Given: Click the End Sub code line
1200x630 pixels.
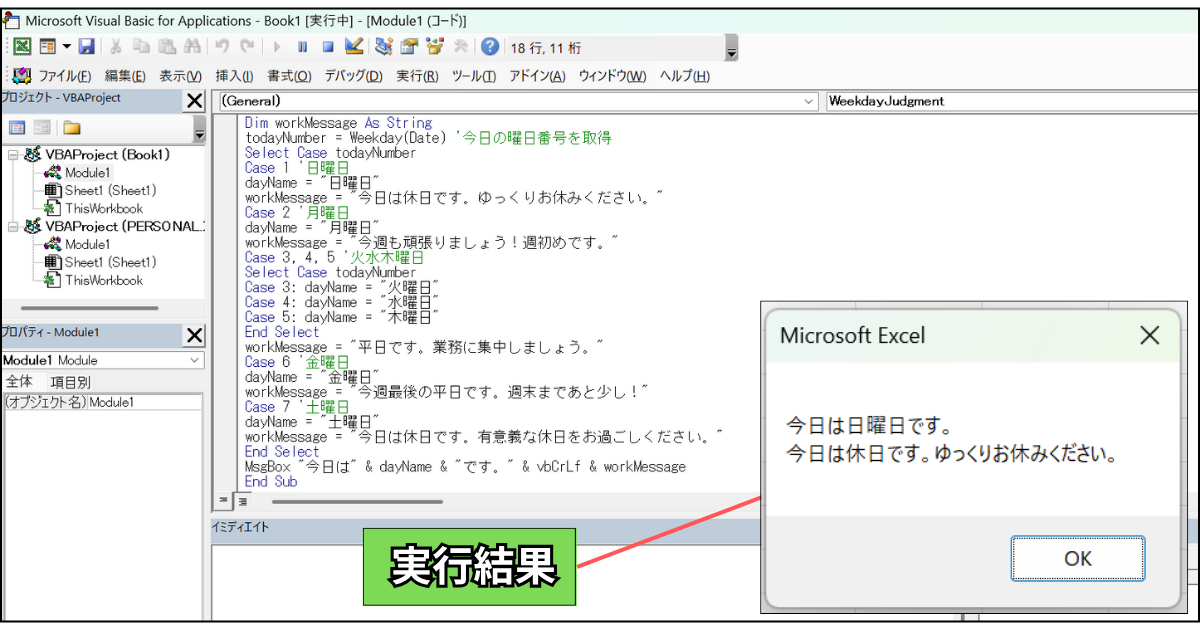Looking at the screenshot, I should pos(271,482).
